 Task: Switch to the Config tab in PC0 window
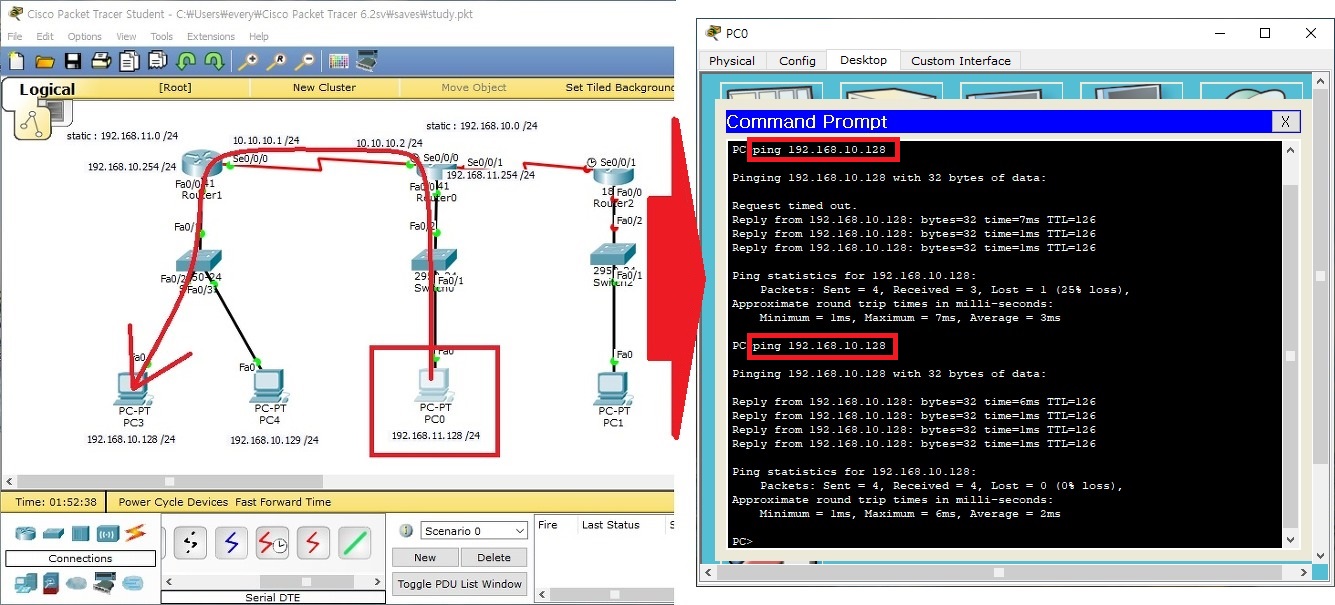(797, 61)
